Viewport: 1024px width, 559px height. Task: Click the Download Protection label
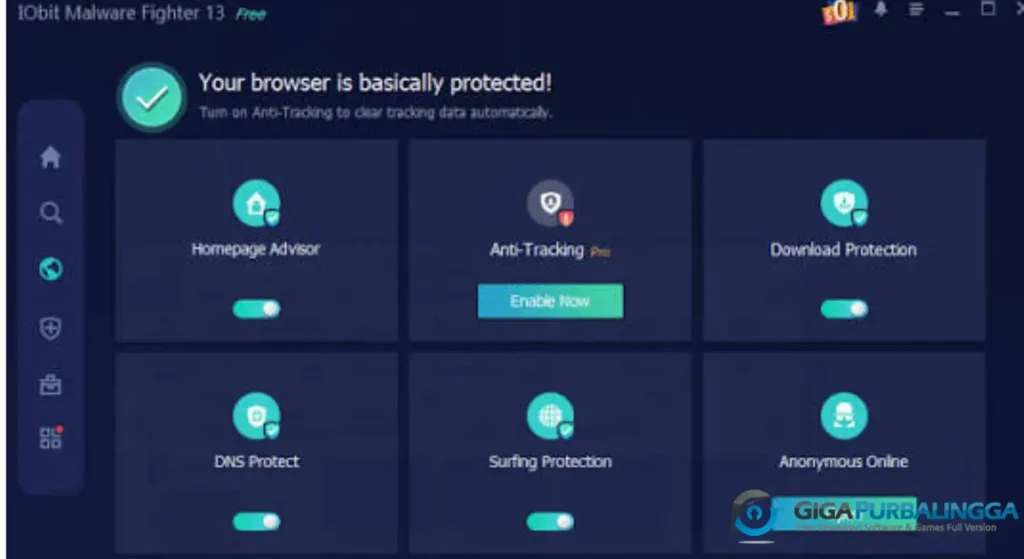pyautogui.click(x=843, y=249)
